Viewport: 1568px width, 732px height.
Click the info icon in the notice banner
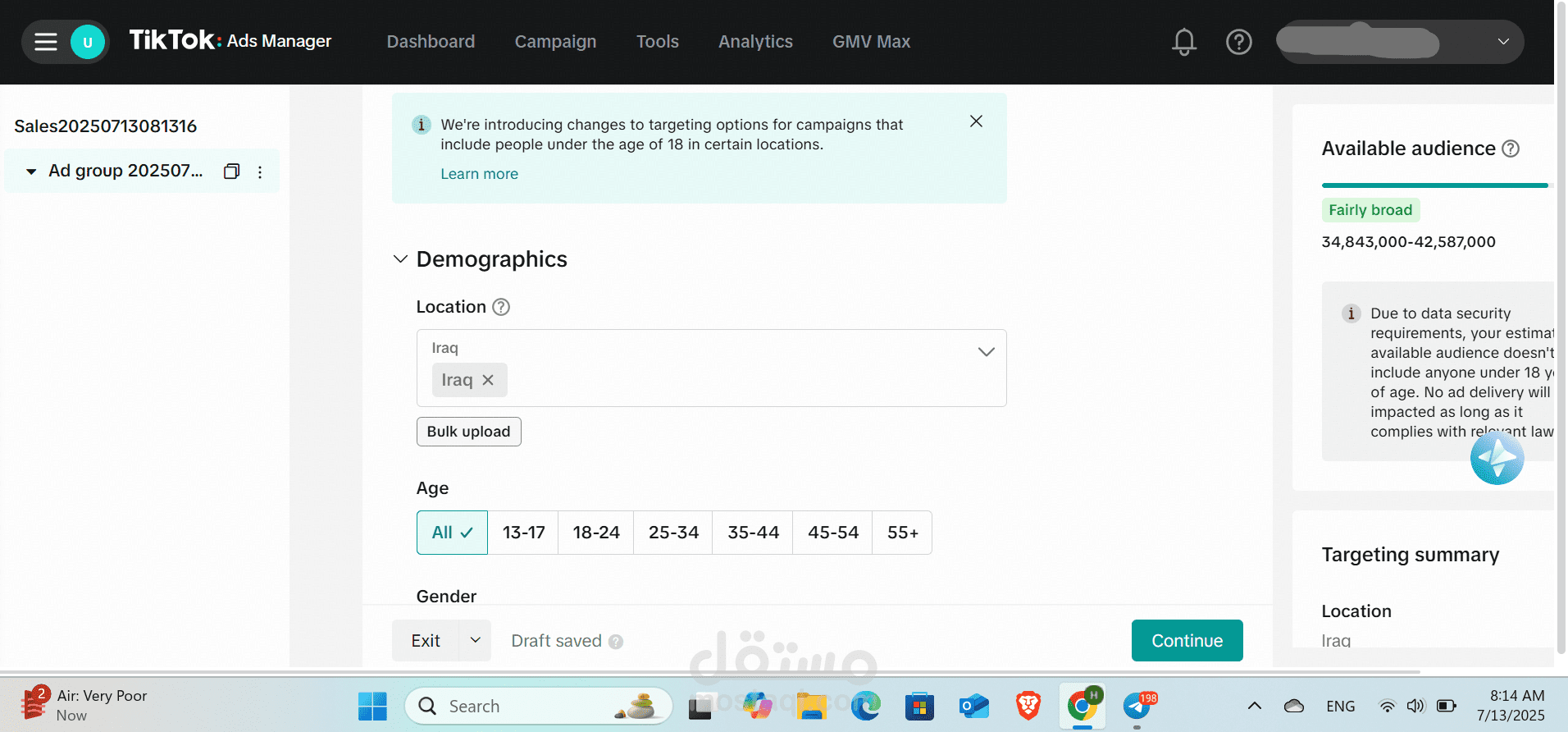coord(421,125)
